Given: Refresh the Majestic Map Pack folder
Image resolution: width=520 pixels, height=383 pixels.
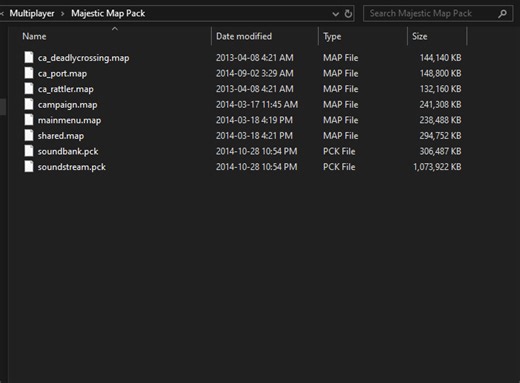Looking at the screenshot, I should pos(348,14).
